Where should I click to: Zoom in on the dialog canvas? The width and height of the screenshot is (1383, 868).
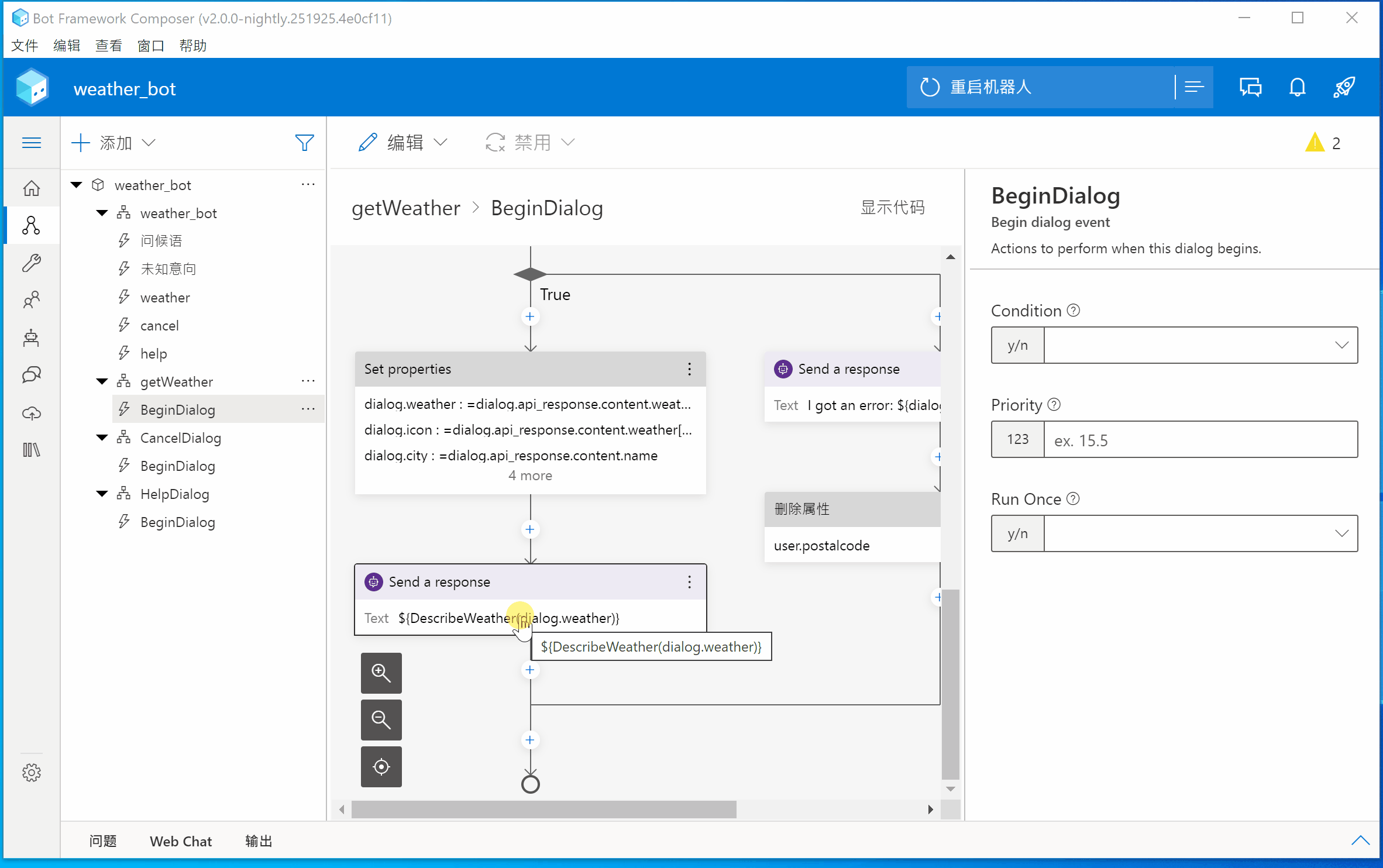[x=381, y=673]
